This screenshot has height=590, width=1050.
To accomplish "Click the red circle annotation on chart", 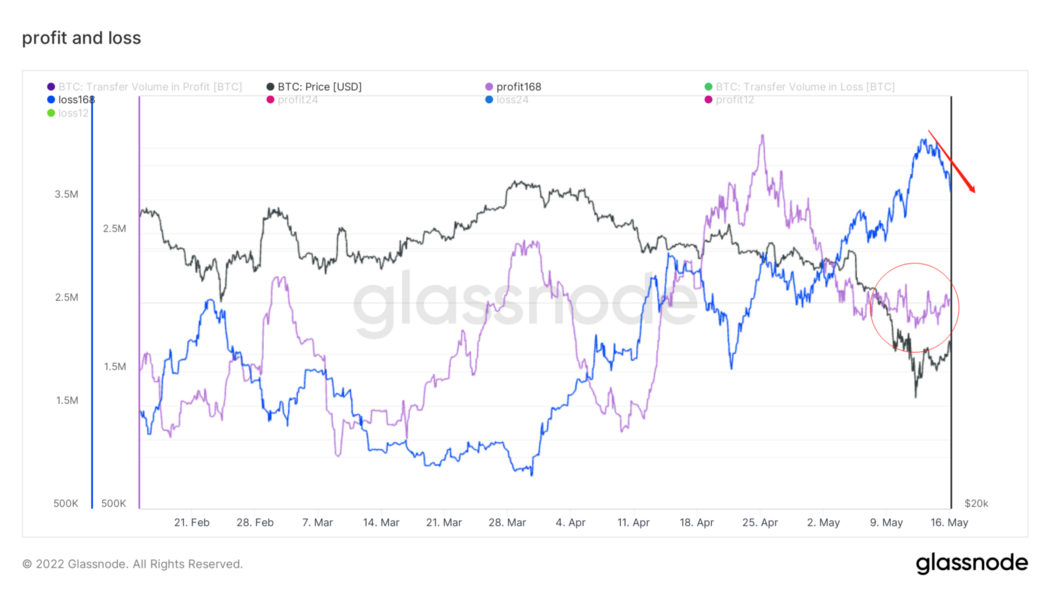I will [x=915, y=307].
